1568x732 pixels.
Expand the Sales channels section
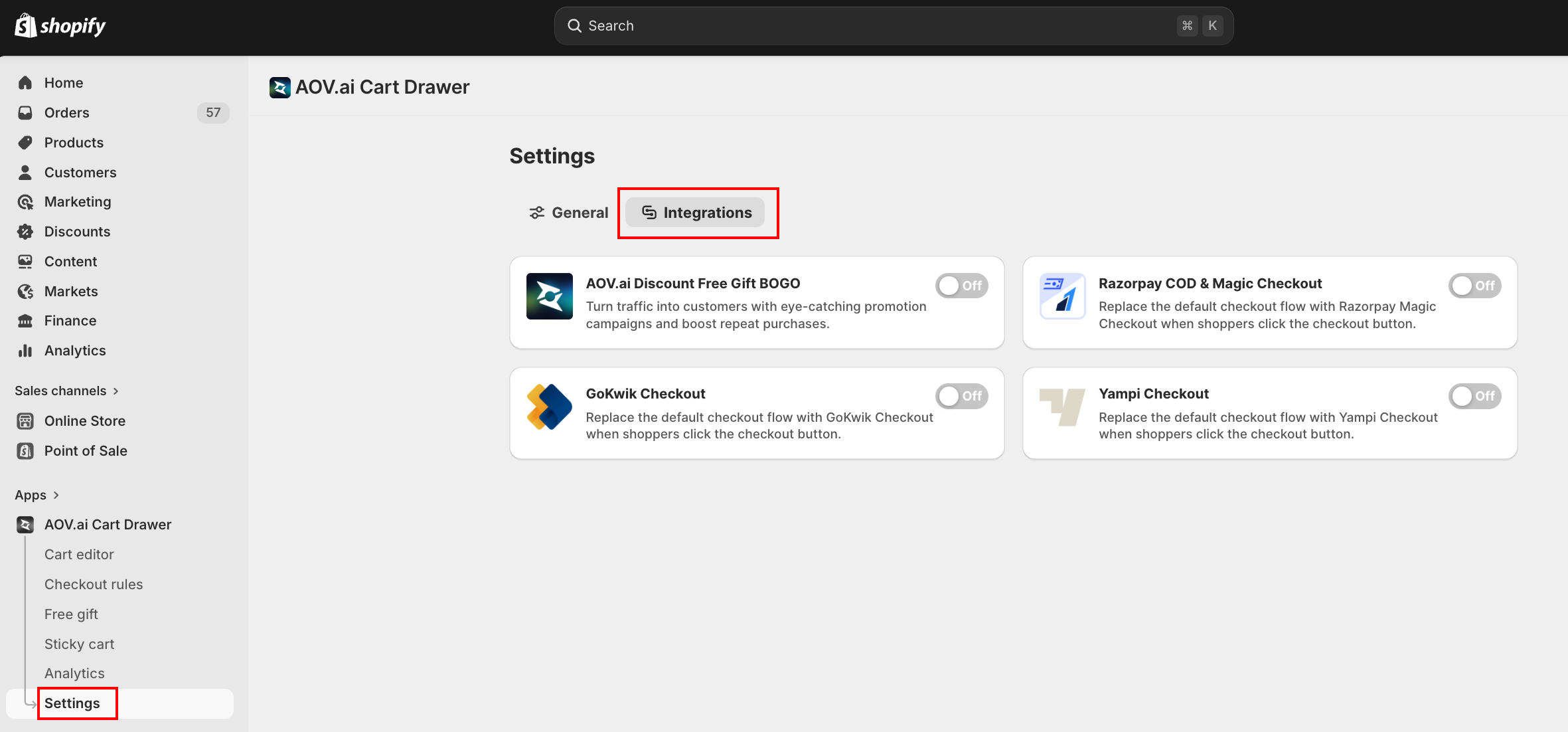[67, 391]
